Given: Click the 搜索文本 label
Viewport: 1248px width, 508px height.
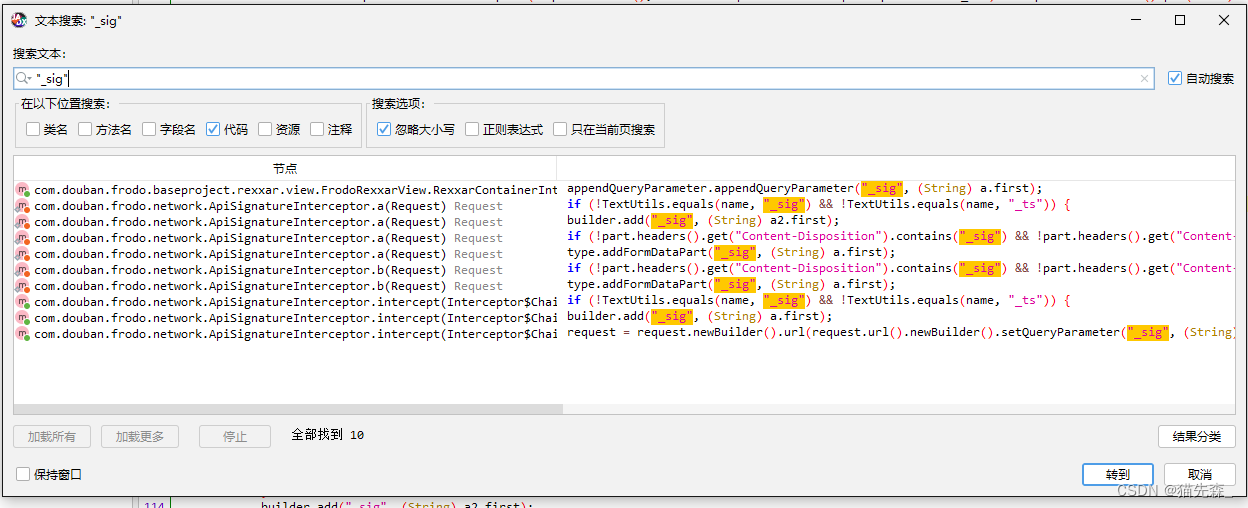Looking at the screenshot, I should 39,54.
